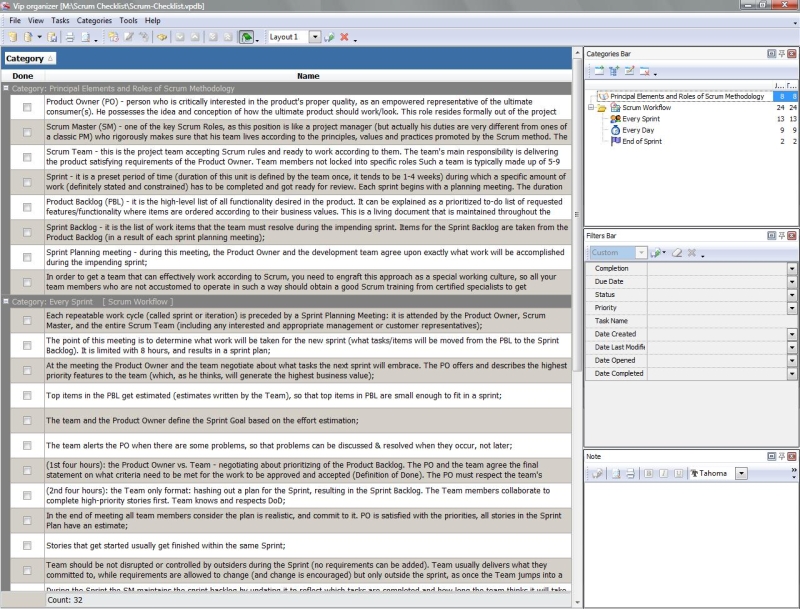The image size is (800, 609).
Task: Mark the 'Stories that get started' task done
Action: pyautogui.click(x=27, y=546)
